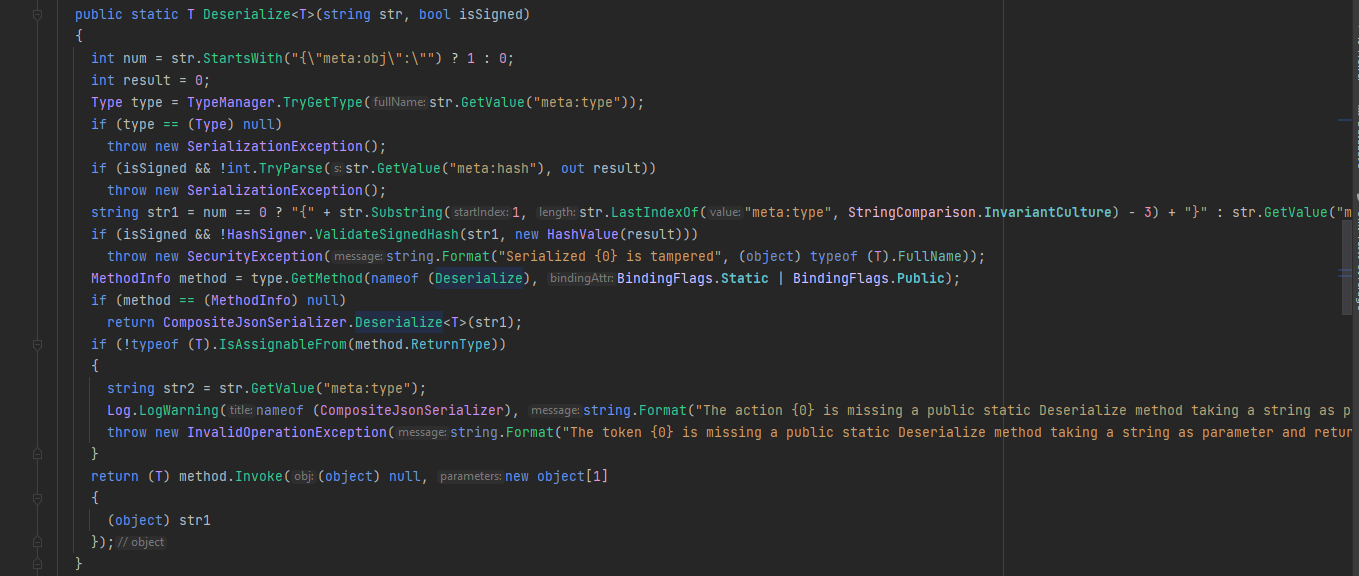Click fold end marker after throw InvalidOperationException
The width and height of the screenshot is (1359, 576).
pos(37,455)
